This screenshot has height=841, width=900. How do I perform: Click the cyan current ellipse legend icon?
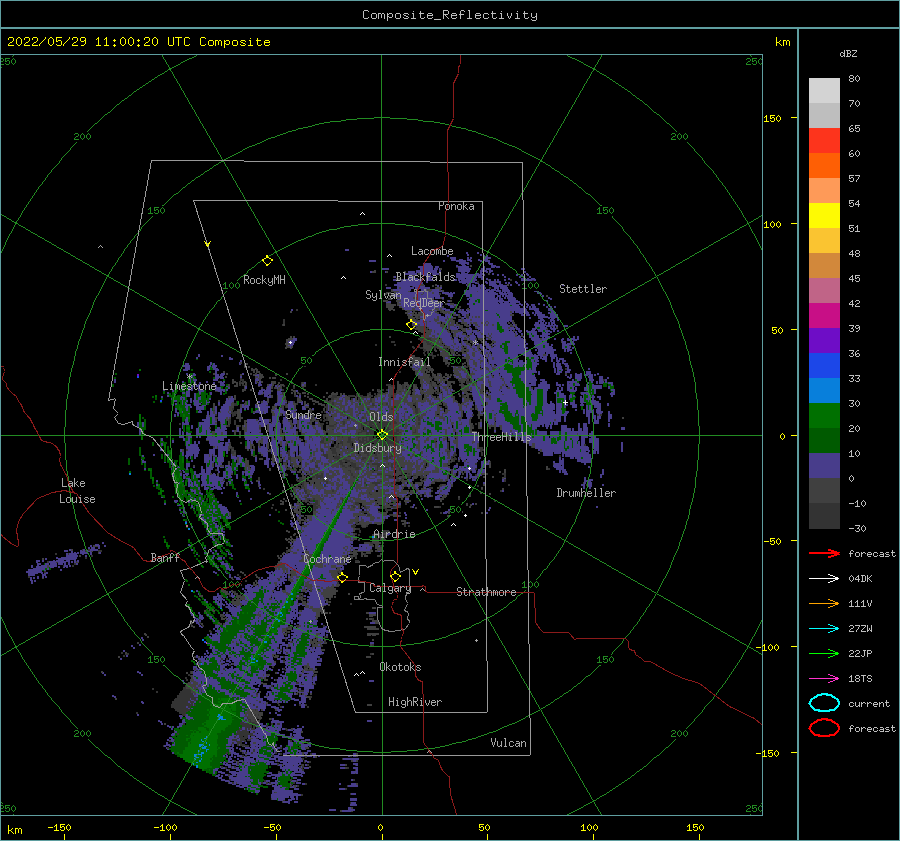point(824,703)
